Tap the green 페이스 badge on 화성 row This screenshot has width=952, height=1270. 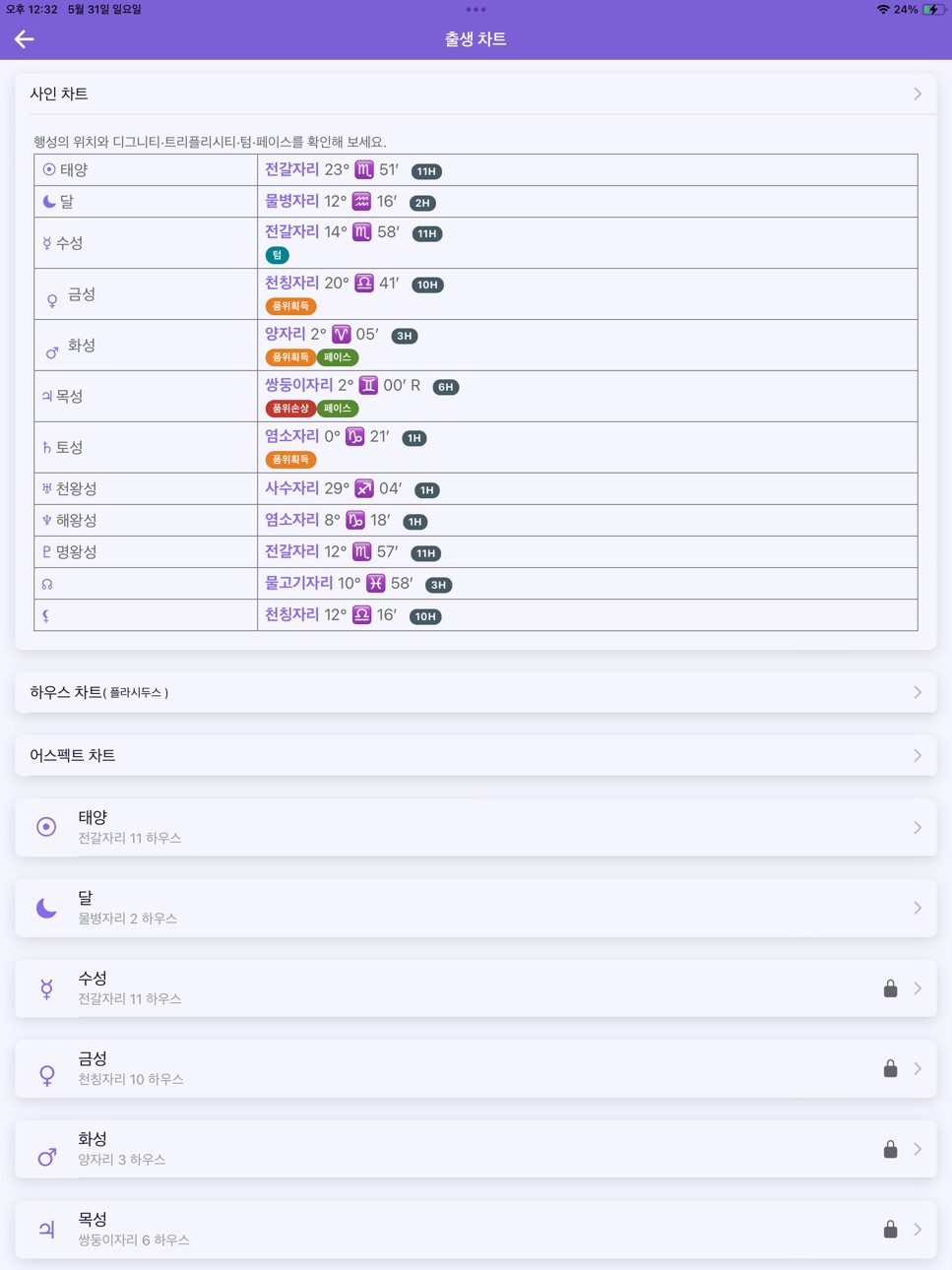(337, 357)
